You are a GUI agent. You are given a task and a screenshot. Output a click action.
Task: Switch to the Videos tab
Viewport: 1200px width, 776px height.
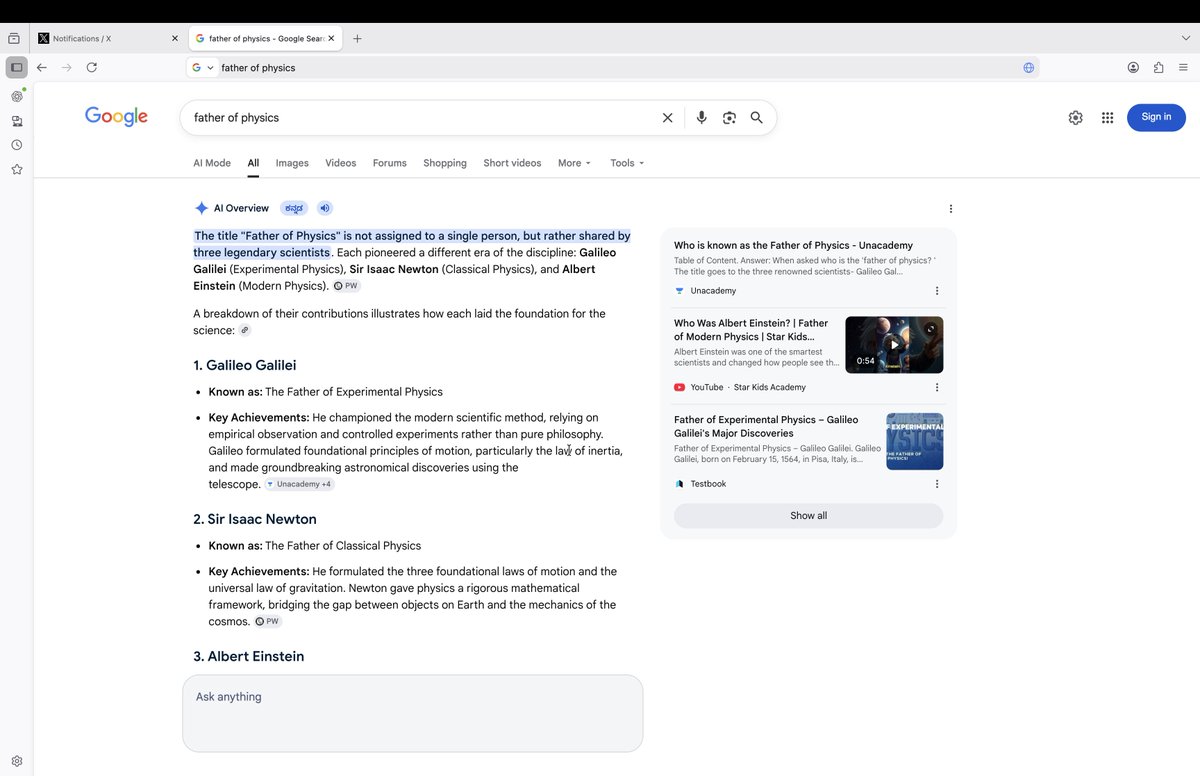click(x=340, y=163)
